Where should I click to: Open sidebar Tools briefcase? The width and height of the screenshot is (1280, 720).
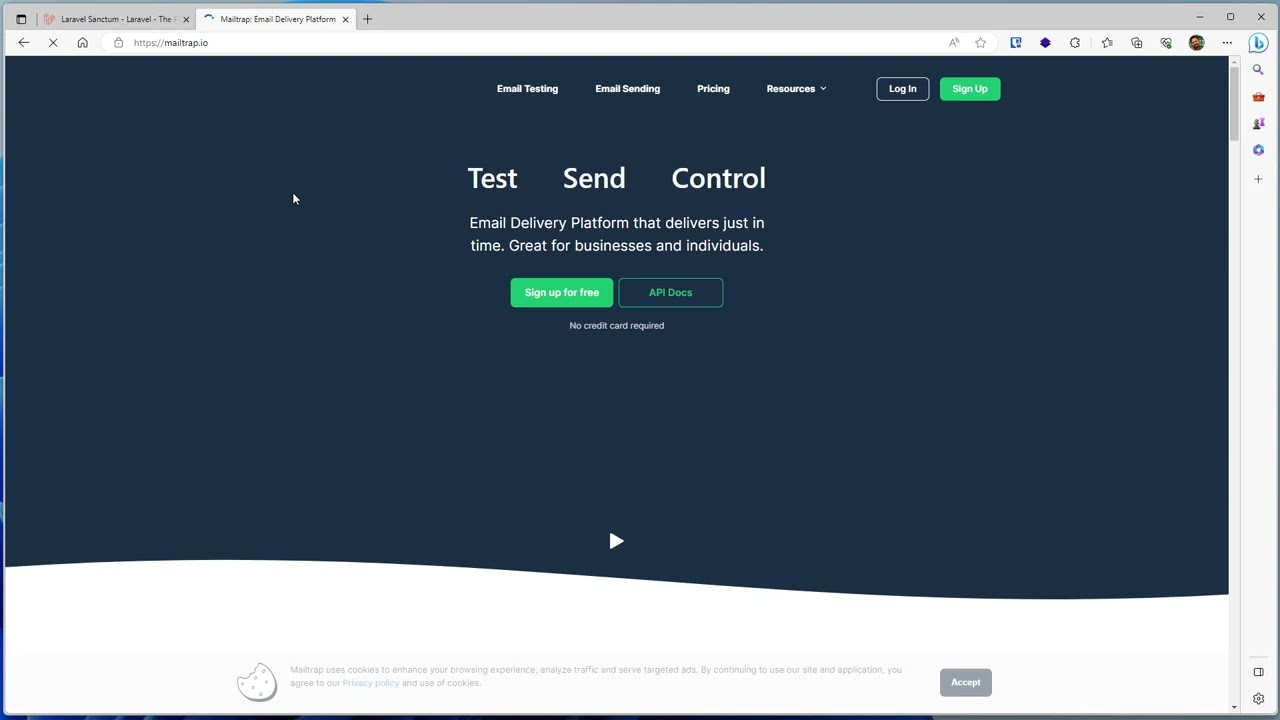[x=1259, y=97]
